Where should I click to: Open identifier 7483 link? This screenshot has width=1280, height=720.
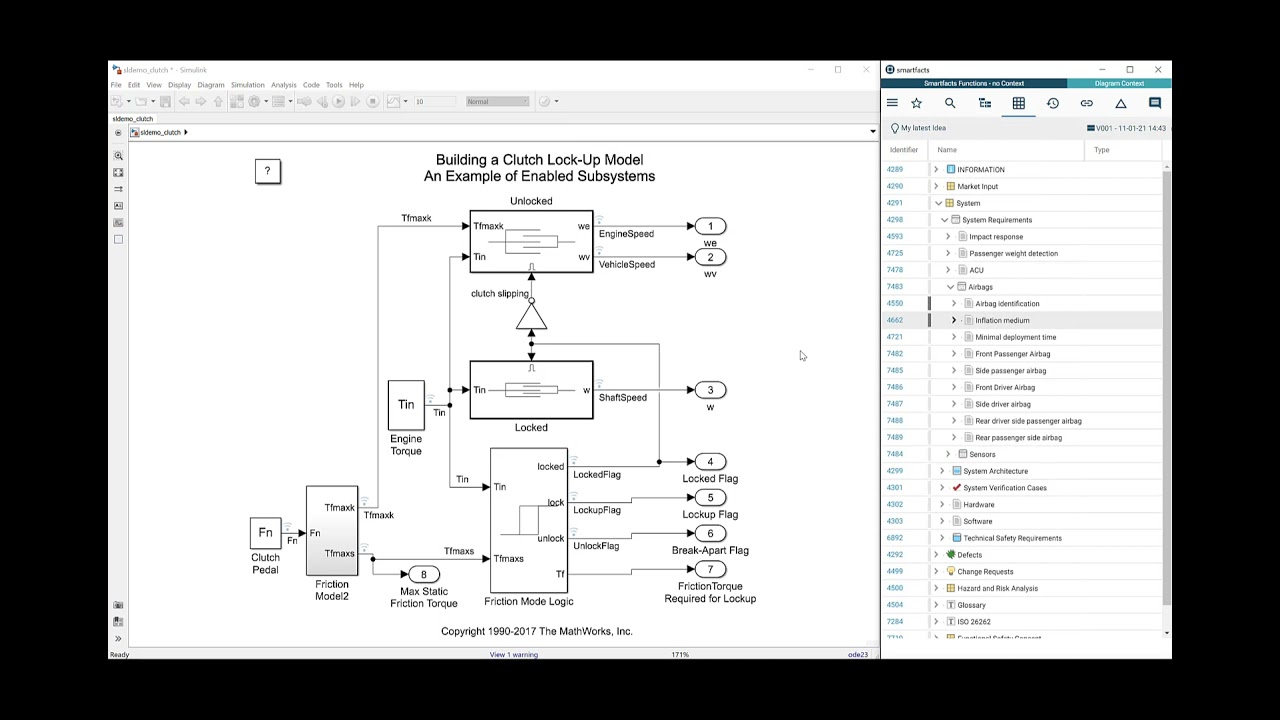(894, 287)
